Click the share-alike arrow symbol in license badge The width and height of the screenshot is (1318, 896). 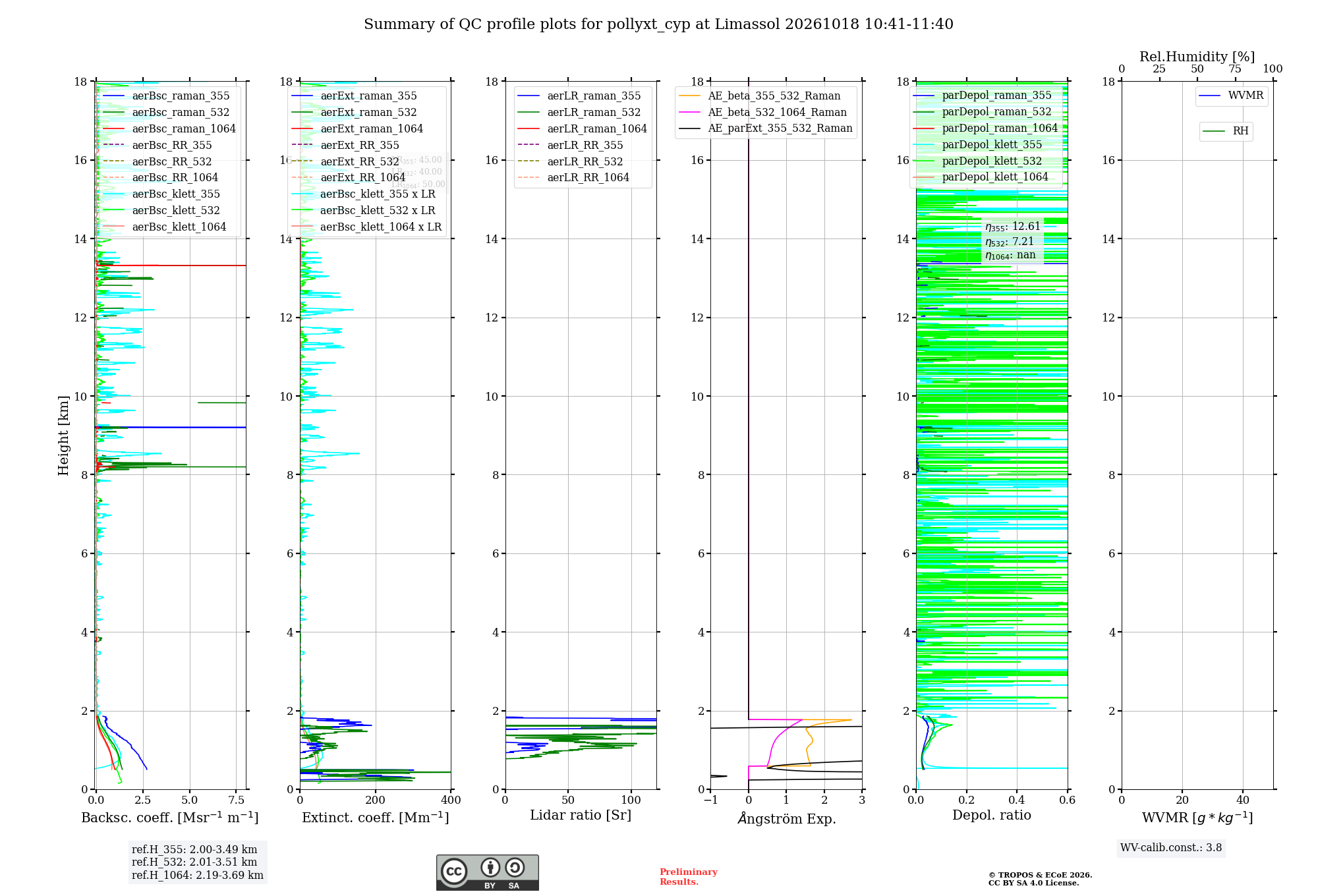[515, 867]
